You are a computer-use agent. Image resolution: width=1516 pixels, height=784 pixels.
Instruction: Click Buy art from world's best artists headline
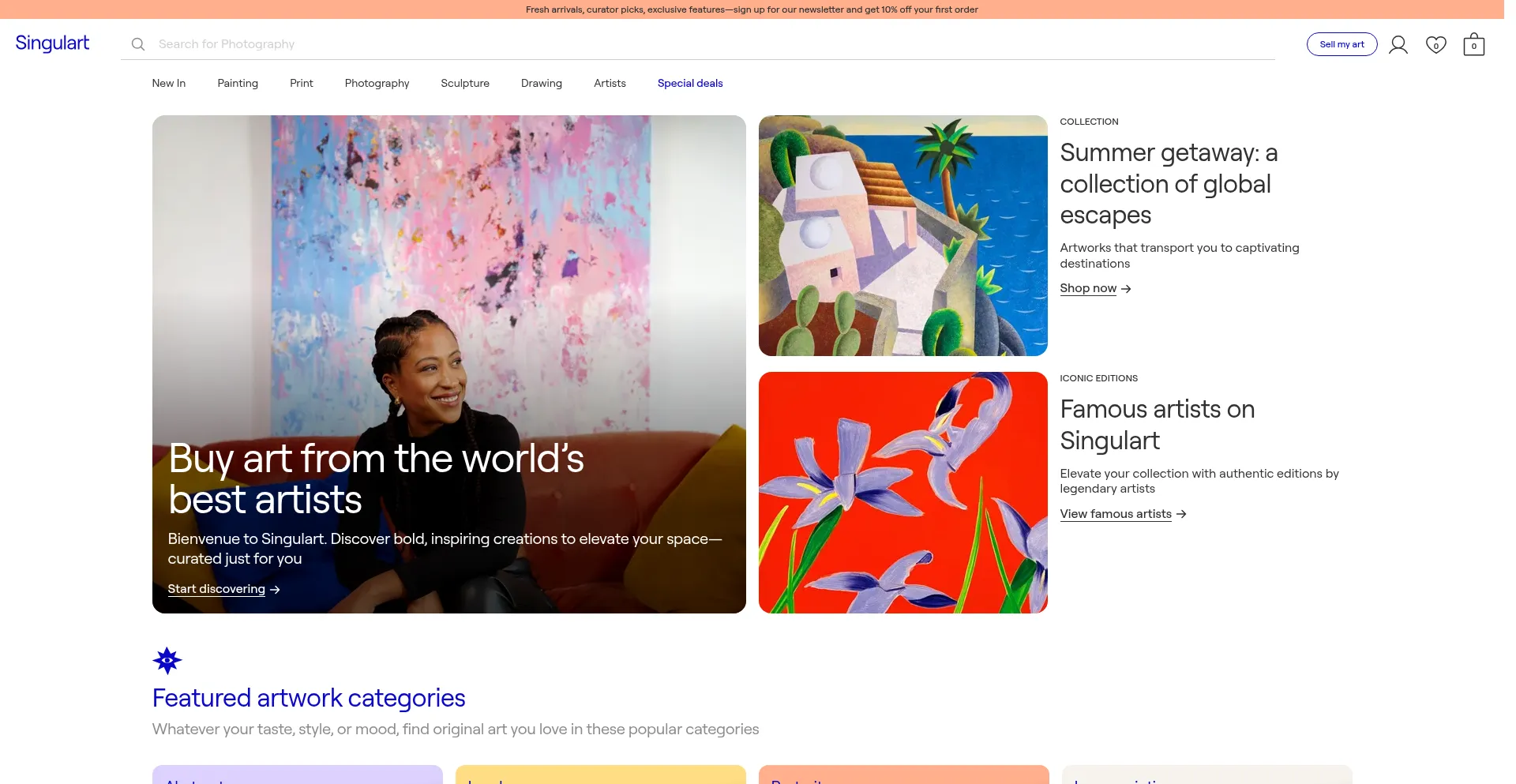click(x=376, y=479)
